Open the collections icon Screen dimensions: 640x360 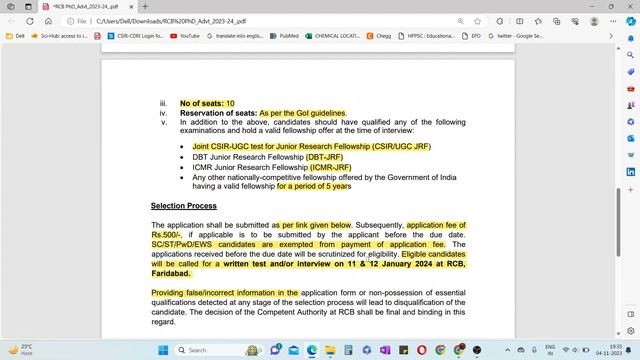(x=556, y=21)
